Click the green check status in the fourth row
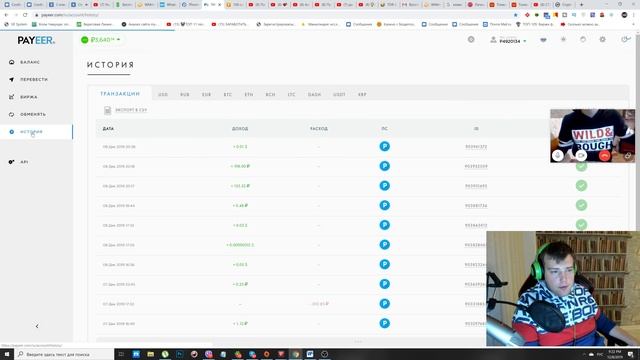 [x=581, y=205]
